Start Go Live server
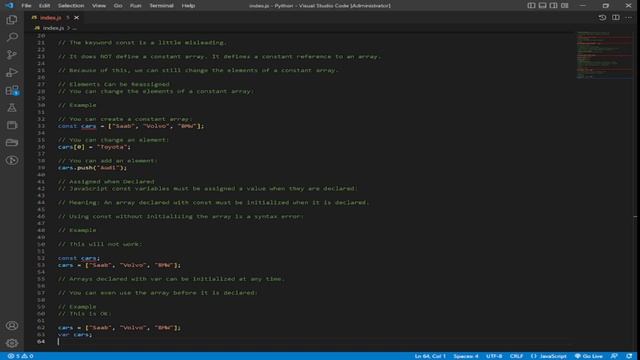 [588, 356]
